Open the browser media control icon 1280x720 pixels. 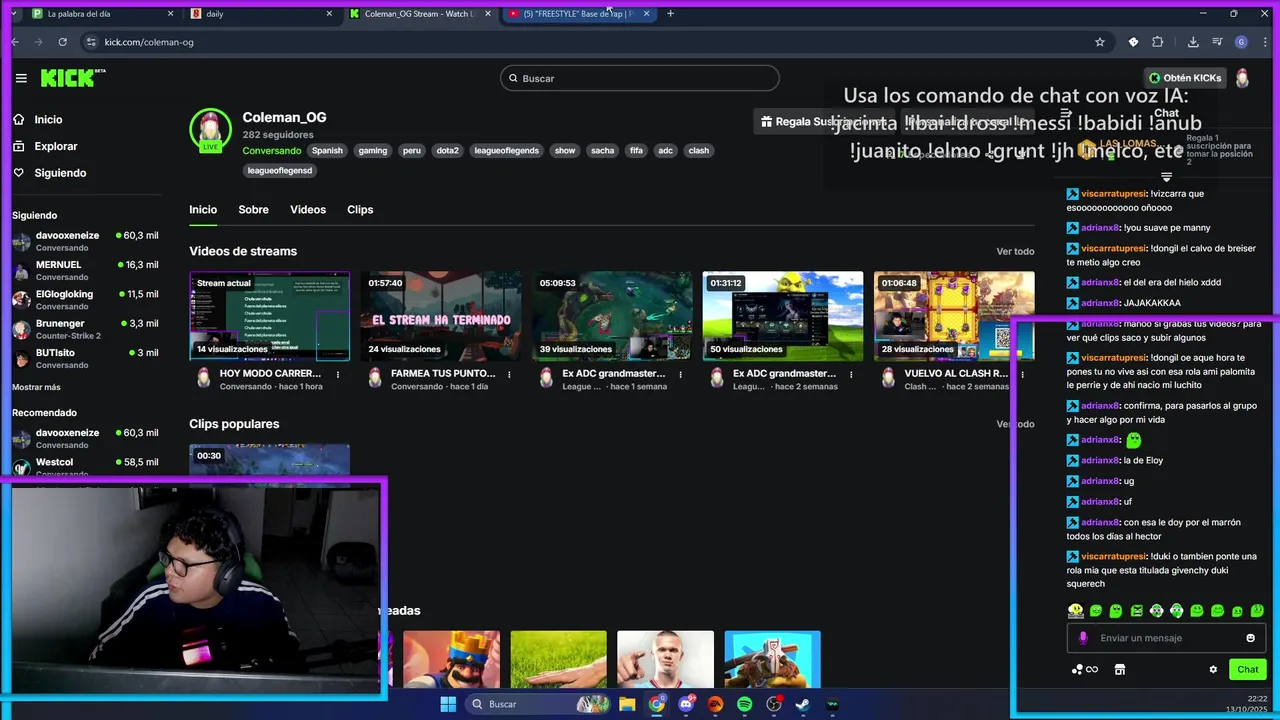[1217, 42]
